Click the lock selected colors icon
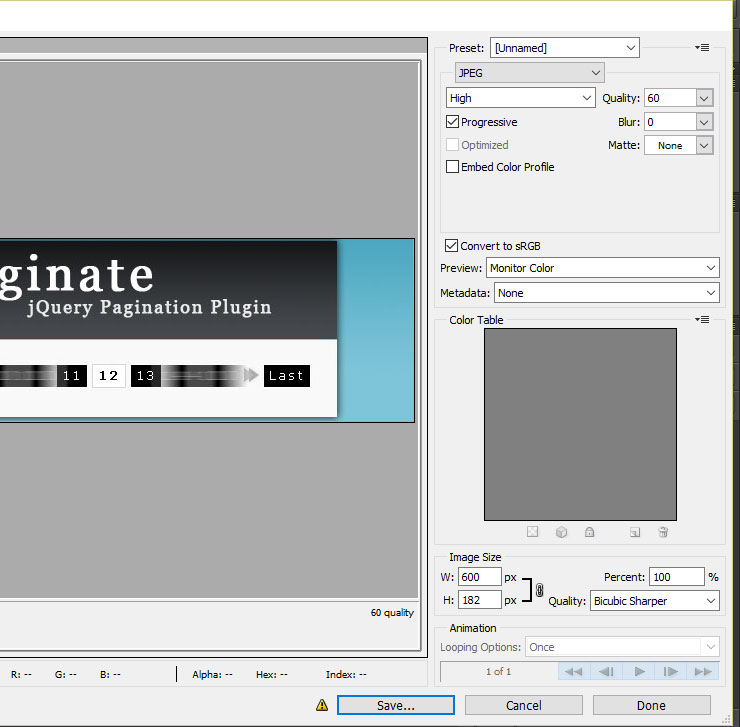The width and height of the screenshot is (740, 727). 589,532
